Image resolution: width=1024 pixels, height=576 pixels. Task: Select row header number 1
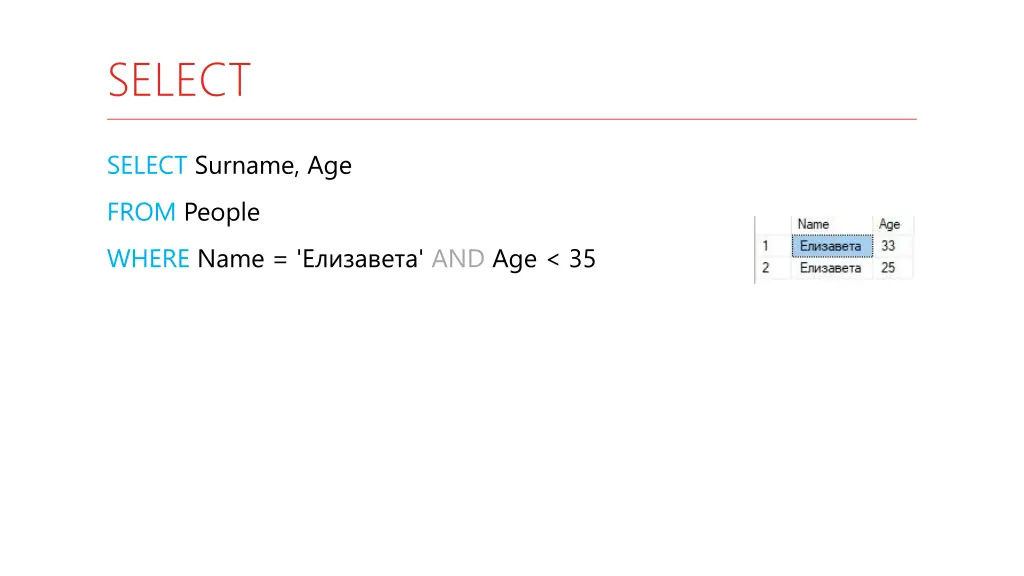click(x=773, y=246)
